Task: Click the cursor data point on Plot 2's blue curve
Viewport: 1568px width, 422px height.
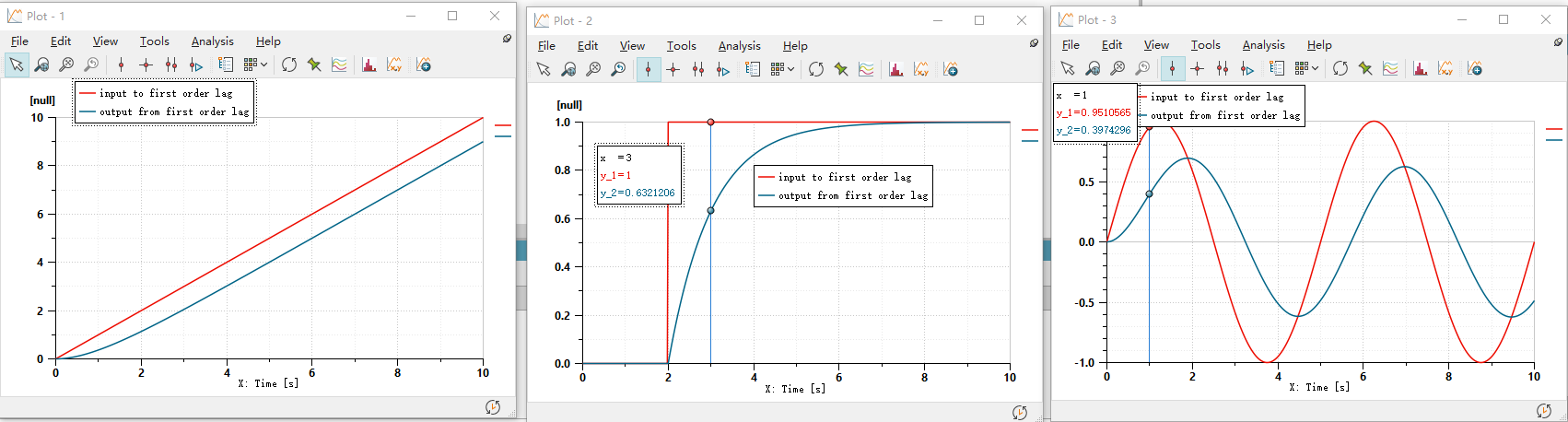Action: (x=710, y=211)
